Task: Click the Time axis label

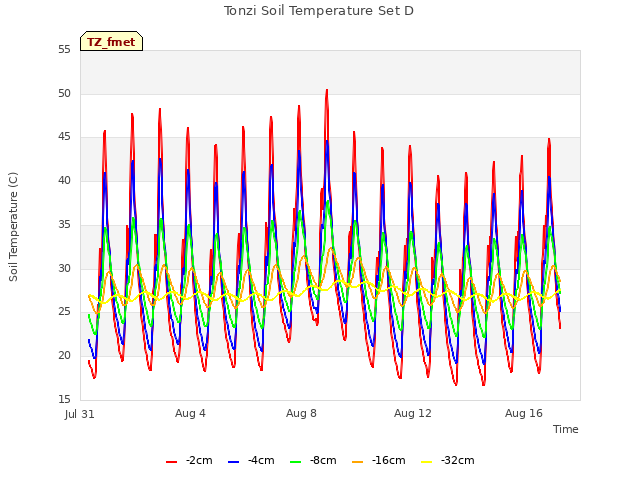Action: pyautogui.click(x=565, y=429)
